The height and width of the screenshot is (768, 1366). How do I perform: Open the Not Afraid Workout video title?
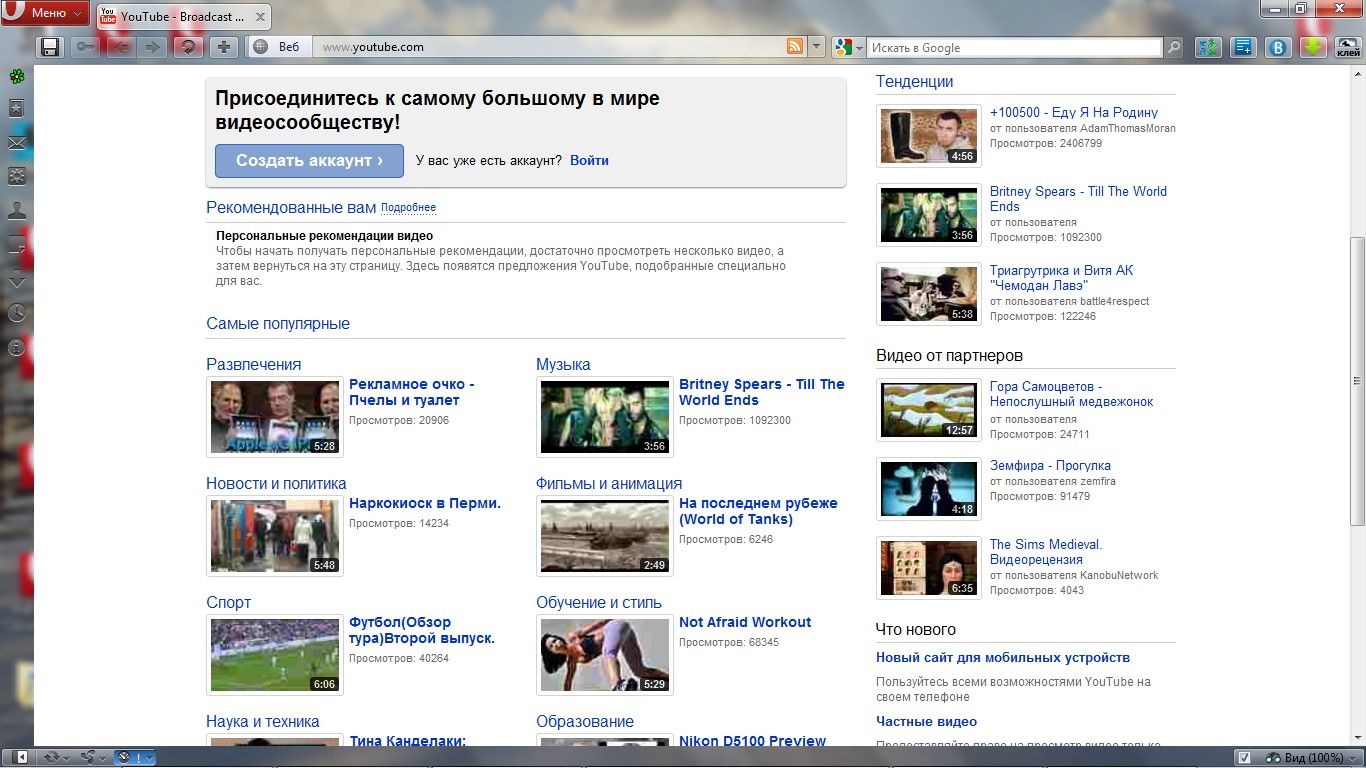coord(745,622)
